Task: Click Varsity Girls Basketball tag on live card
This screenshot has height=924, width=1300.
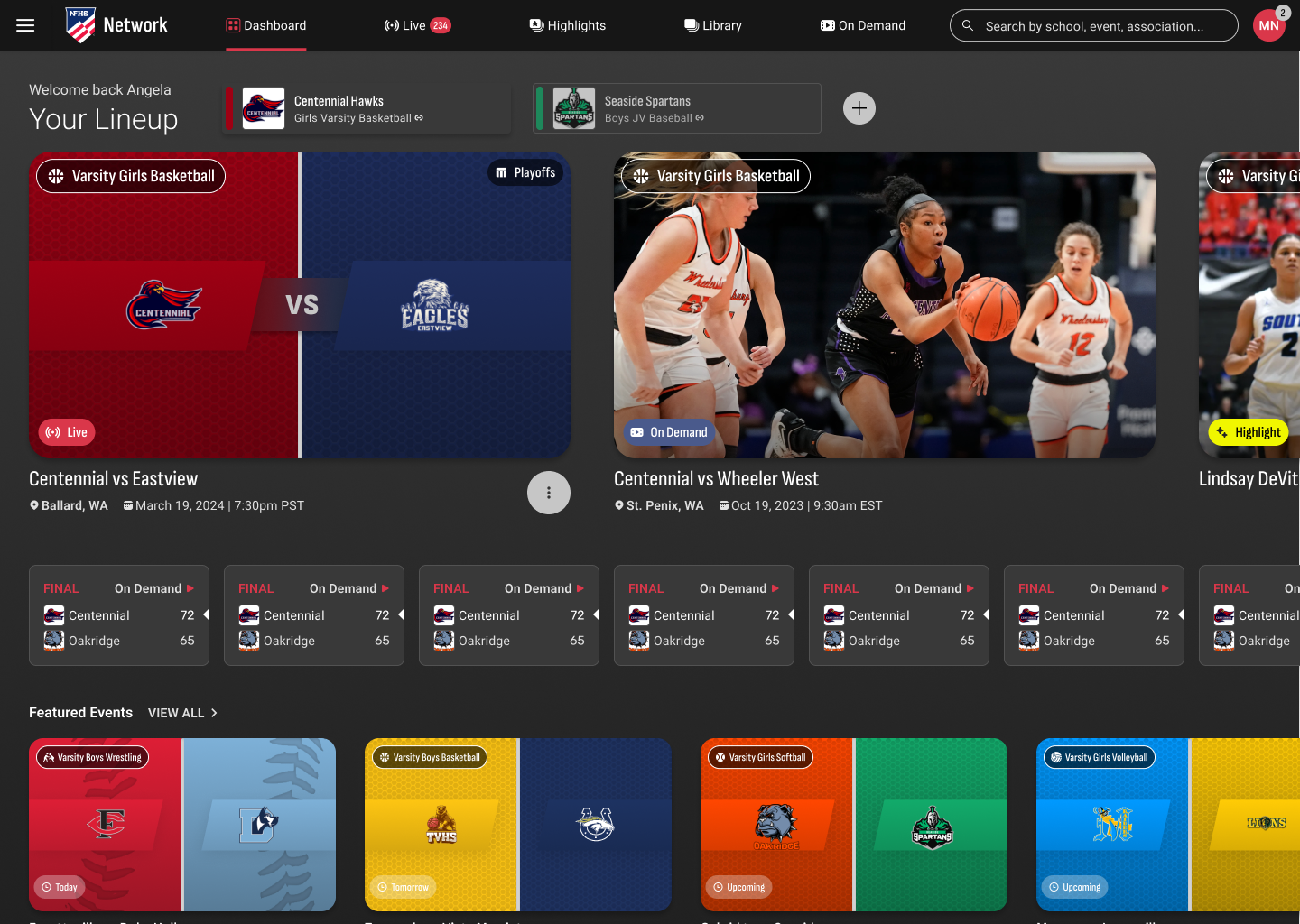Action: coord(131,176)
